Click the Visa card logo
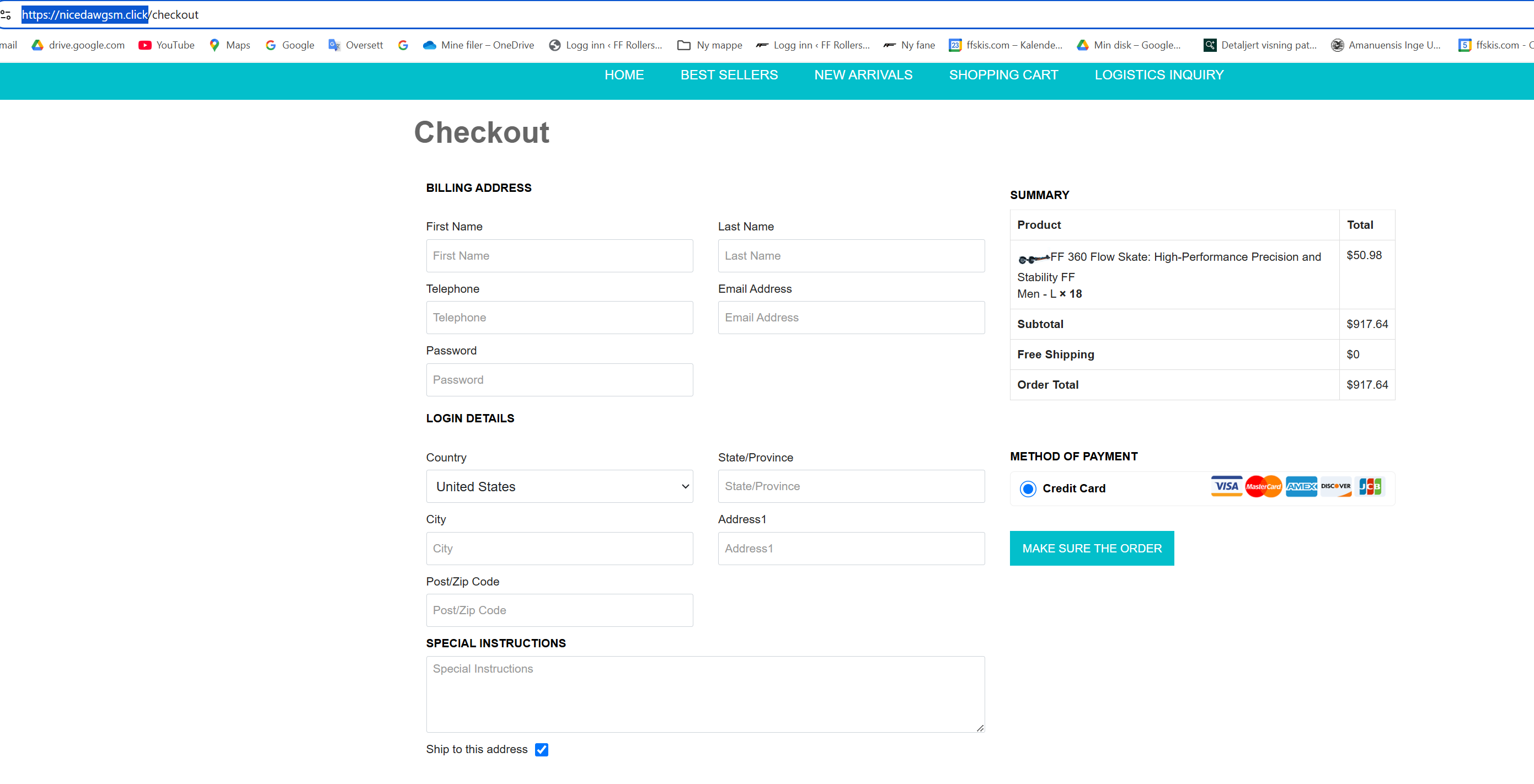The height and width of the screenshot is (784, 1534). point(1227,486)
